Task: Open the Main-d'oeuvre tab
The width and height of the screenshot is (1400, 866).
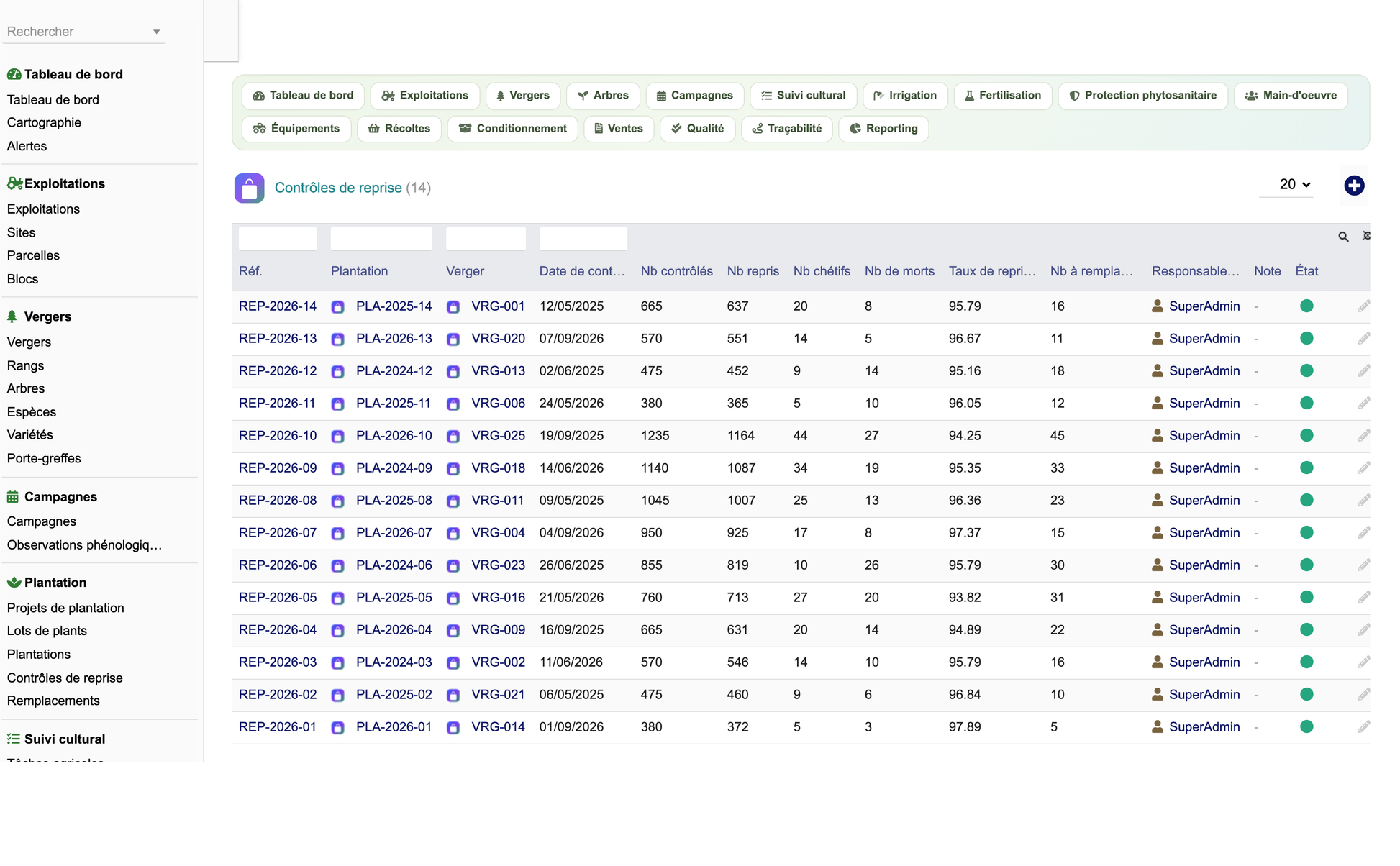Action: (x=1291, y=96)
